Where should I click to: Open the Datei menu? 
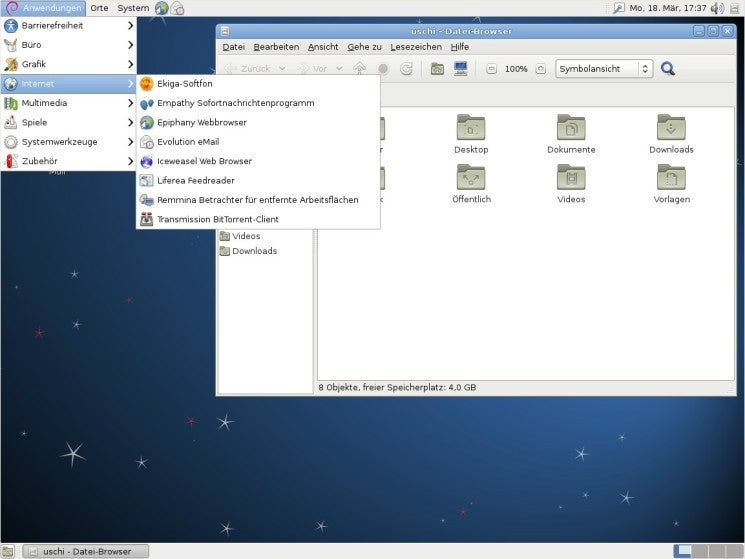coord(233,47)
